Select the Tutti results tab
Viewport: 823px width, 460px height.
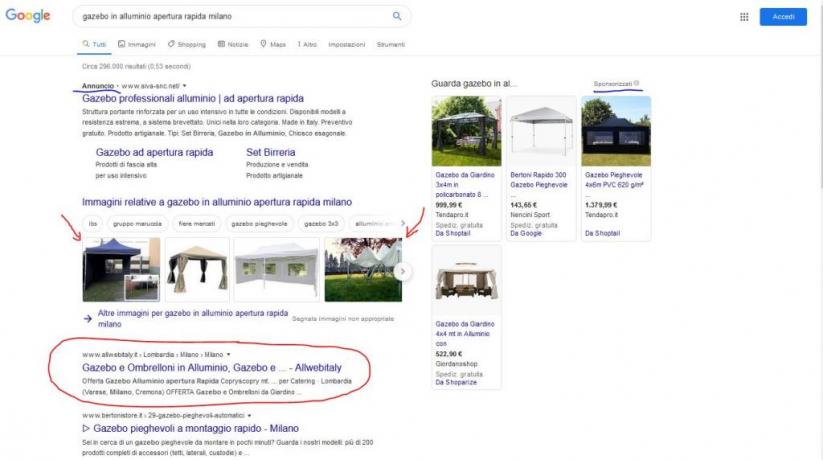(94, 44)
